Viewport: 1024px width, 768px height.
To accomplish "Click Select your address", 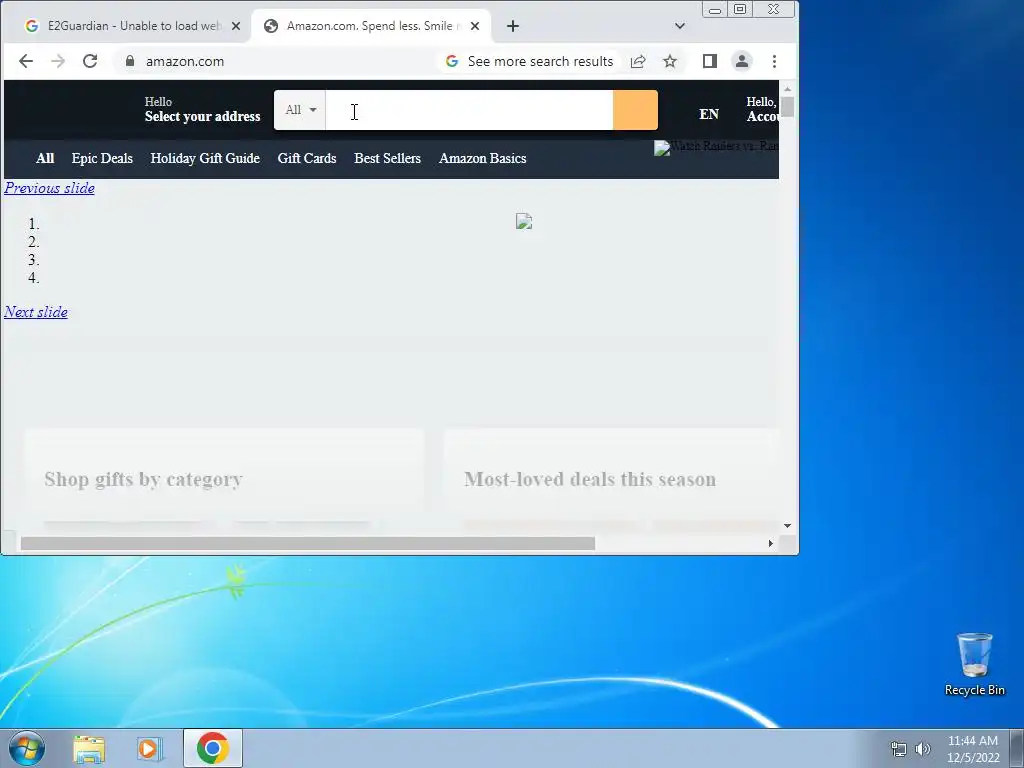I will (x=202, y=116).
